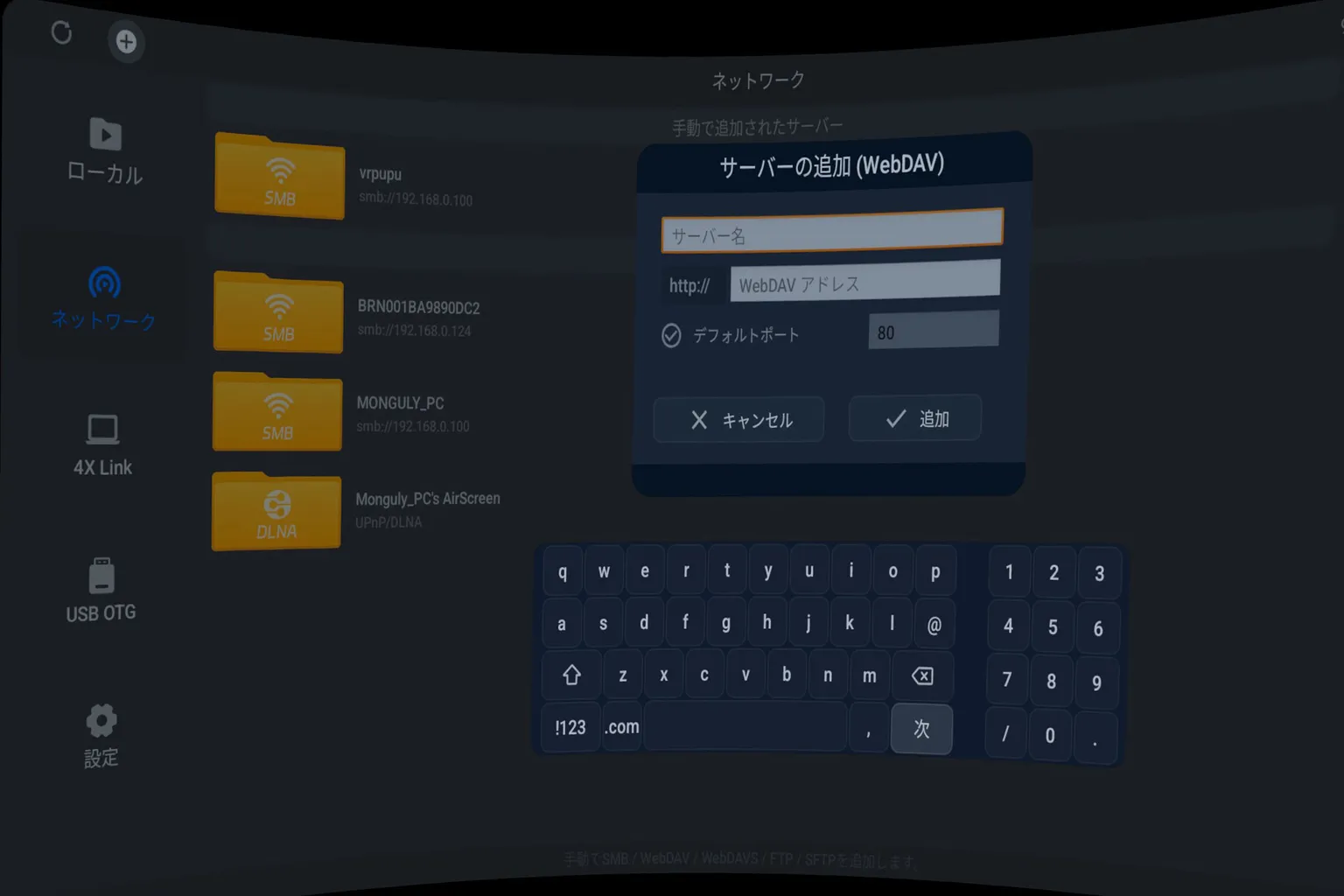Image resolution: width=1344 pixels, height=896 pixels.
Task: Click the refresh icon at top left
Action: (61, 33)
